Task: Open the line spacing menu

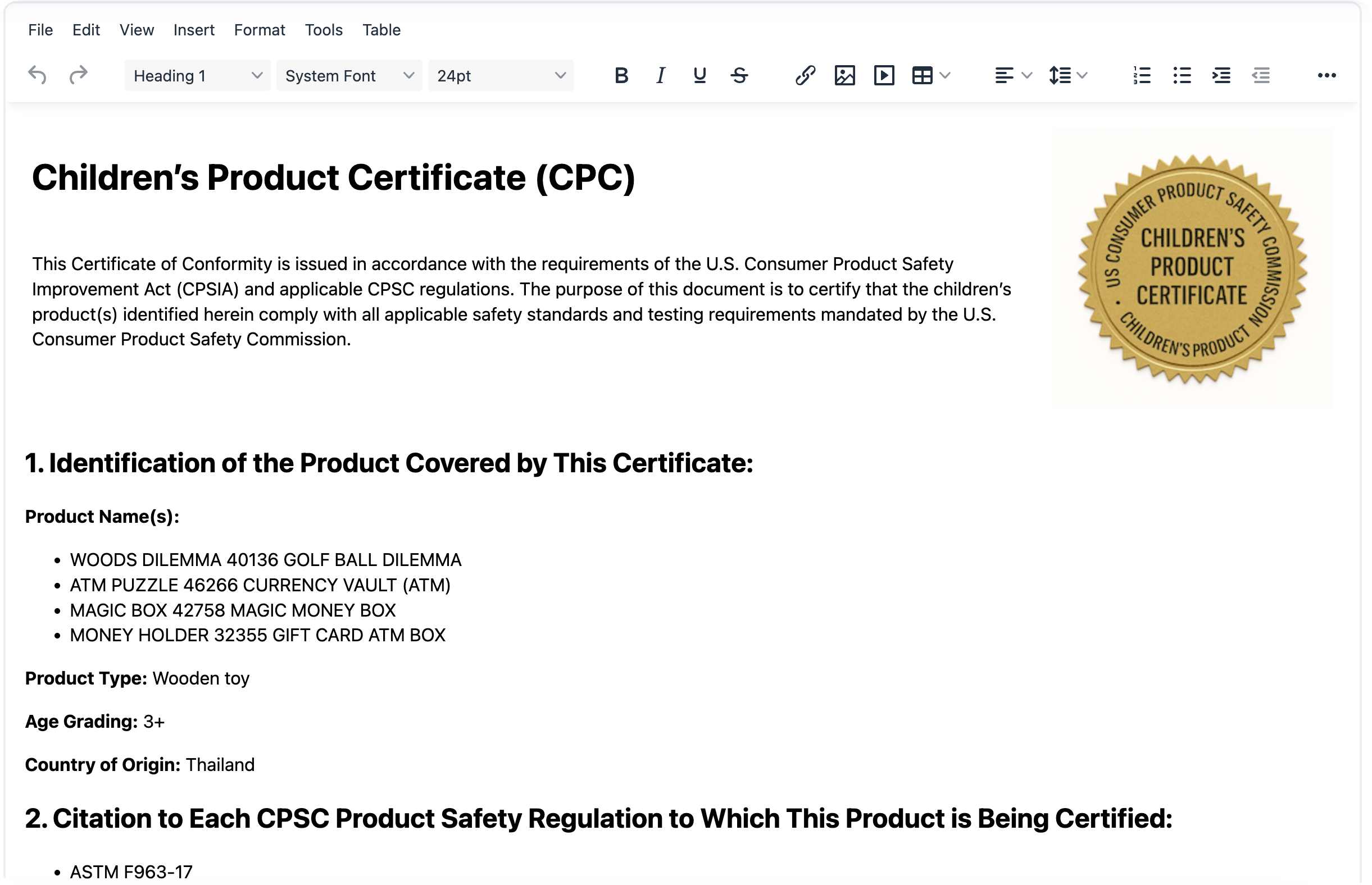Action: click(1068, 75)
